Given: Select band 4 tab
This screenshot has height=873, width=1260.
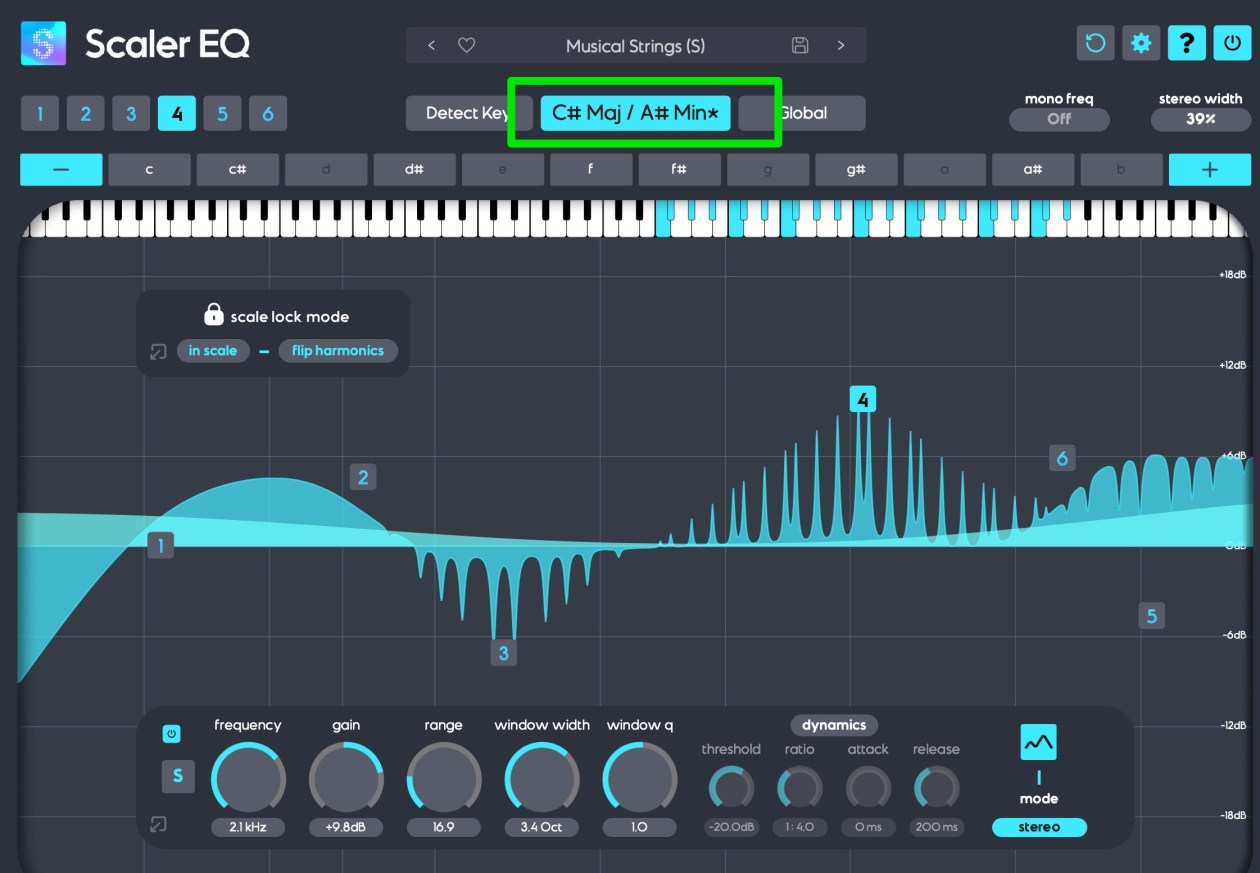Looking at the screenshot, I should (177, 114).
